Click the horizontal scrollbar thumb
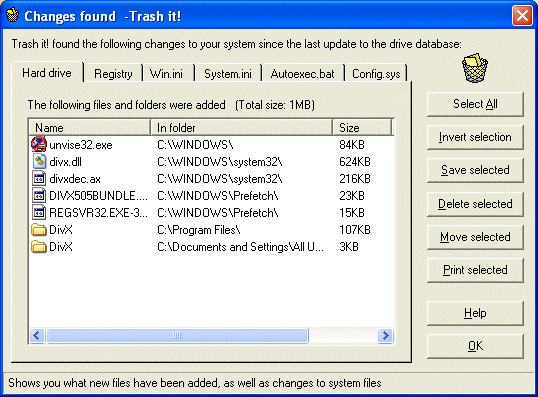Viewport: 538px width, 397px height. (177, 335)
